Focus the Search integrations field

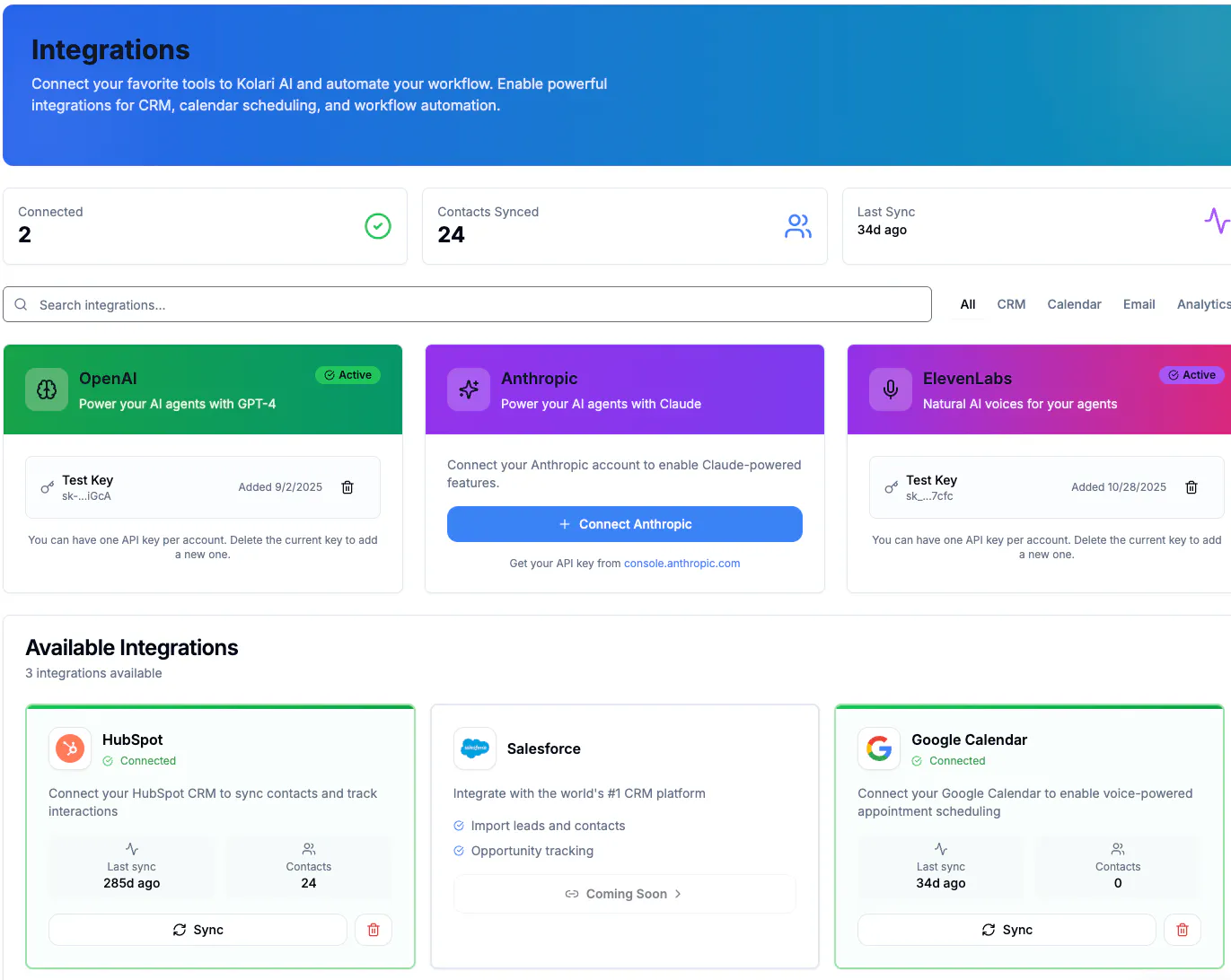[x=467, y=304]
